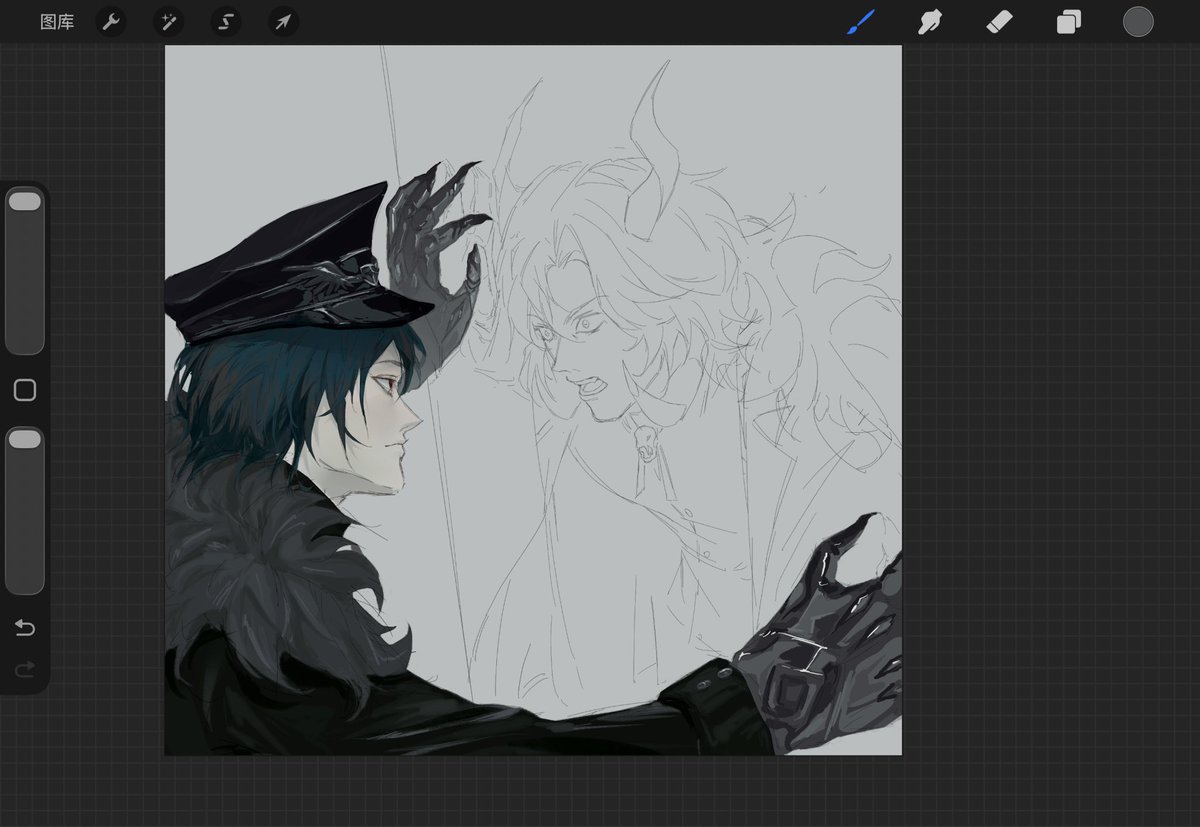Select the Transform arrow tool
1200x827 pixels.
point(284,22)
